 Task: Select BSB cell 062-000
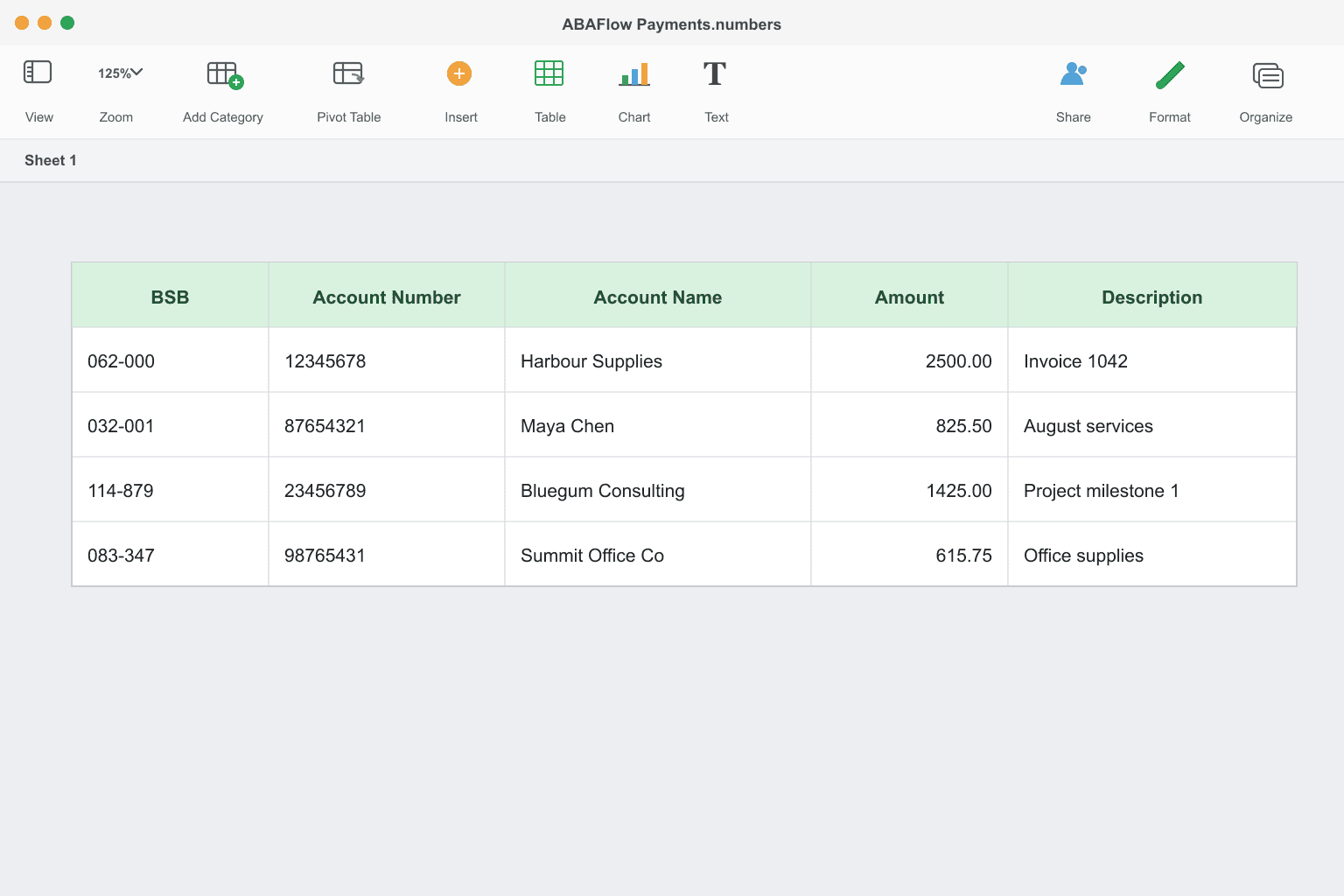pos(170,360)
